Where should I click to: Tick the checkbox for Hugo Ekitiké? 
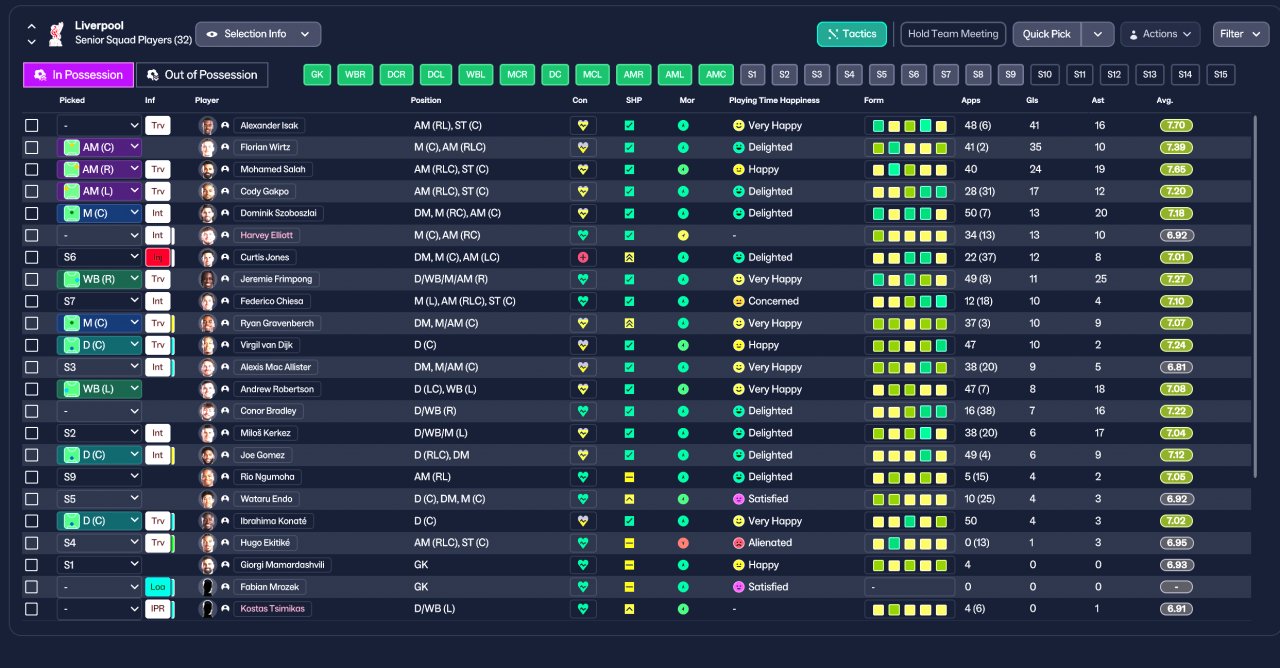pyautogui.click(x=32, y=543)
